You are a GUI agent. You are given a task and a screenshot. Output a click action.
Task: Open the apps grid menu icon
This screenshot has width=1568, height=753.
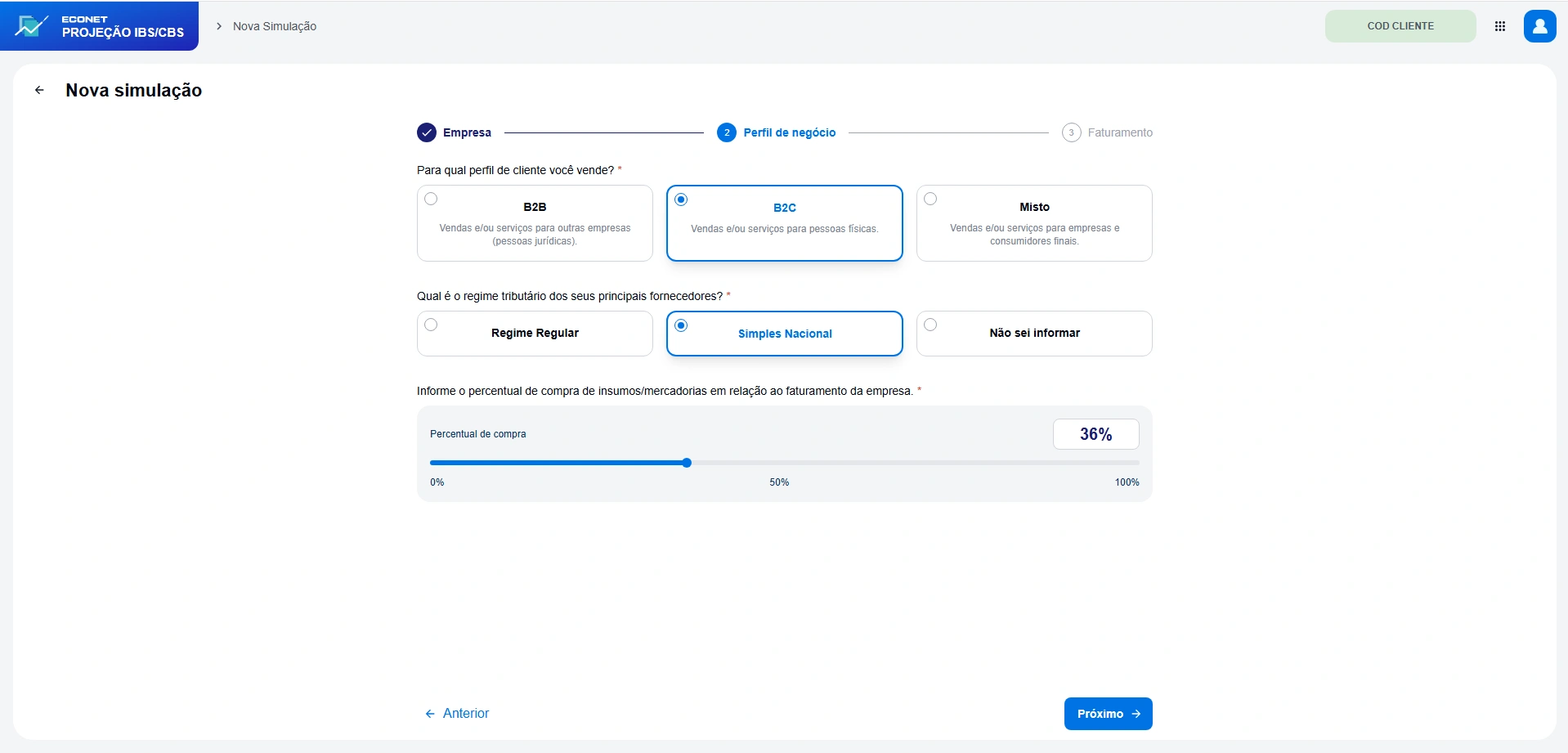tap(1500, 26)
